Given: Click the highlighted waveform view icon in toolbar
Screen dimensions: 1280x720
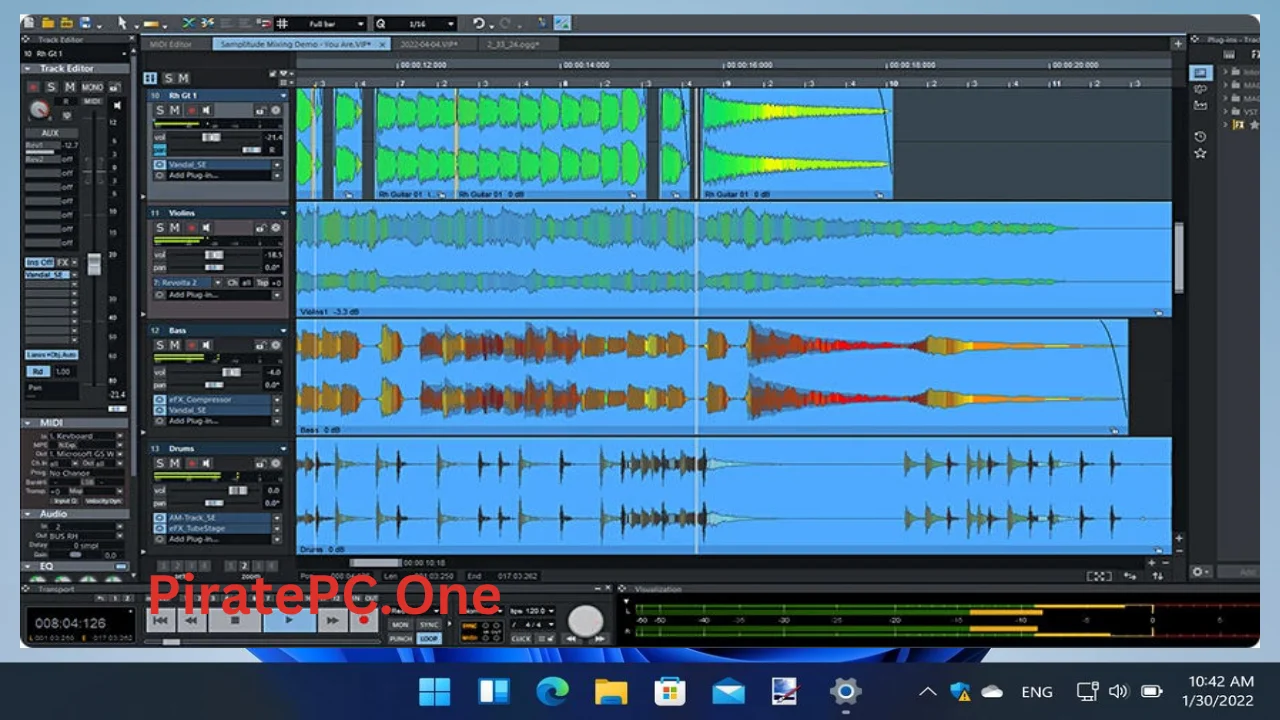Looking at the screenshot, I should pyautogui.click(x=562, y=23).
